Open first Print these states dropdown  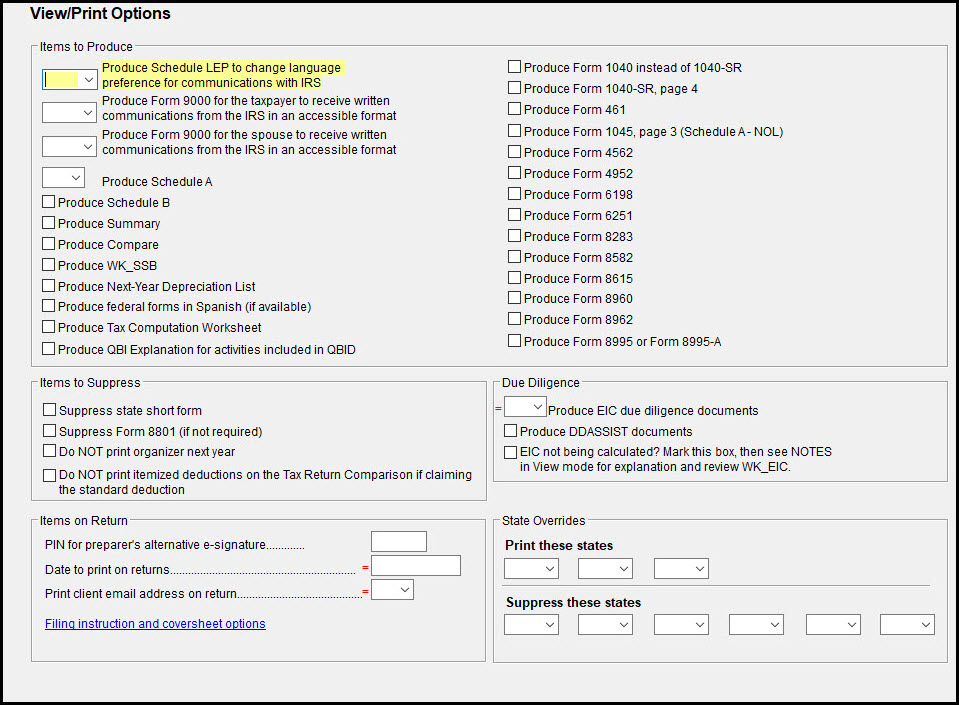click(x=531, y=569)
